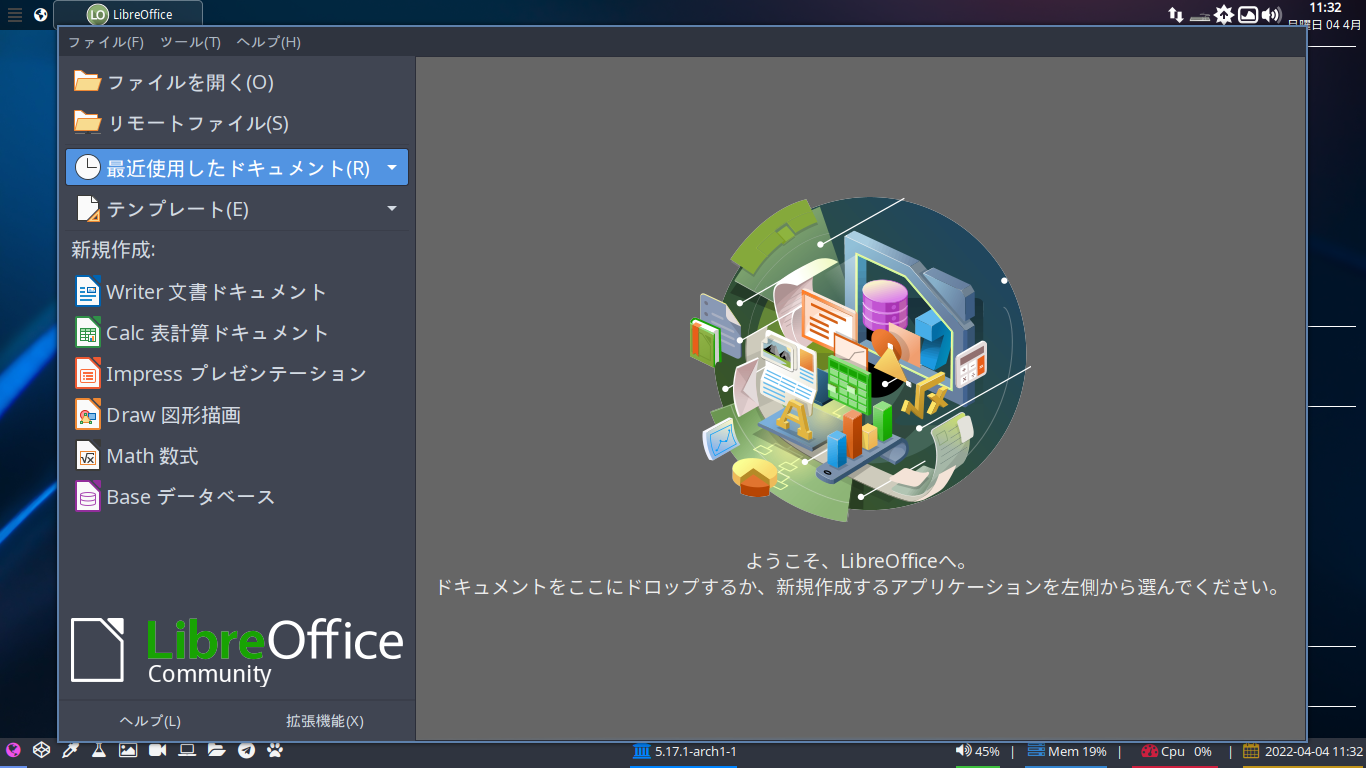This screenshot has height=768, width=1366.
Task: Click the 3D cube icon in bottom panel
Action: click(41, 750)
